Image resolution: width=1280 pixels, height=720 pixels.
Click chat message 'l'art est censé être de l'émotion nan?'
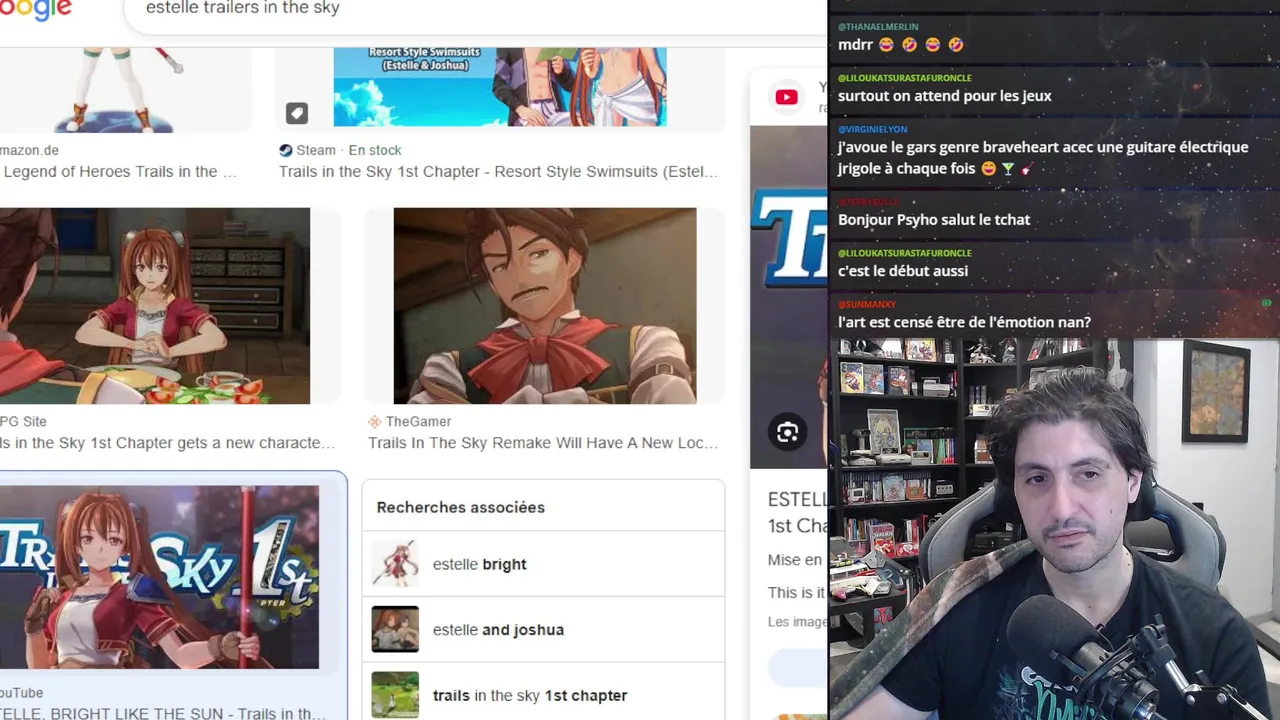964,322
